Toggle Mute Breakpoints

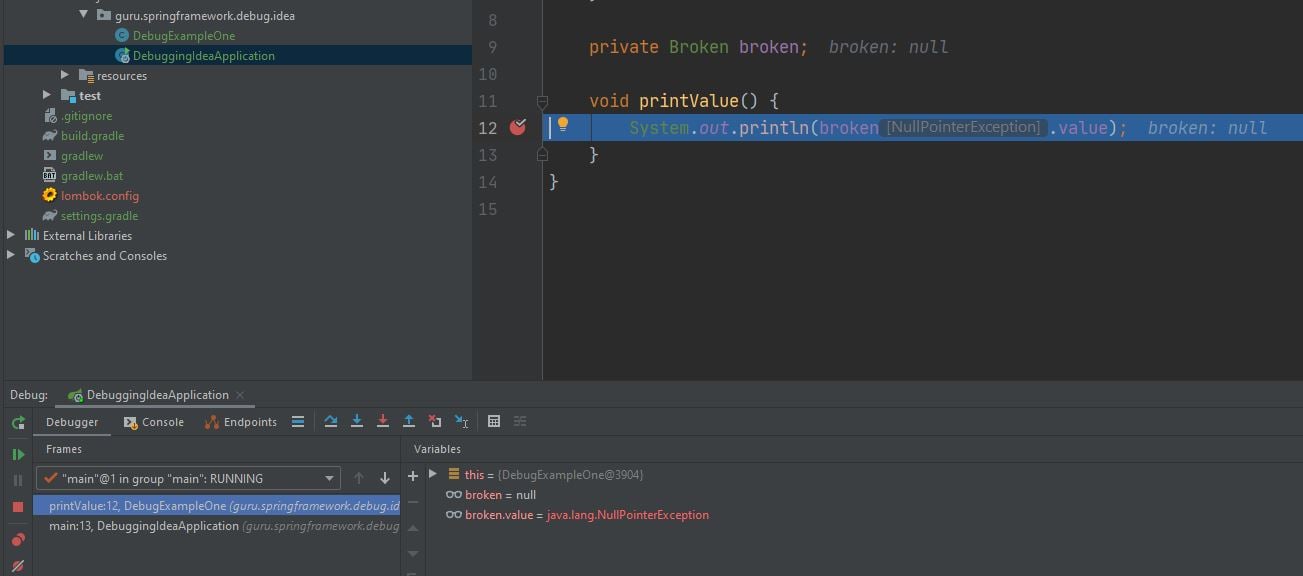[18, 566]
